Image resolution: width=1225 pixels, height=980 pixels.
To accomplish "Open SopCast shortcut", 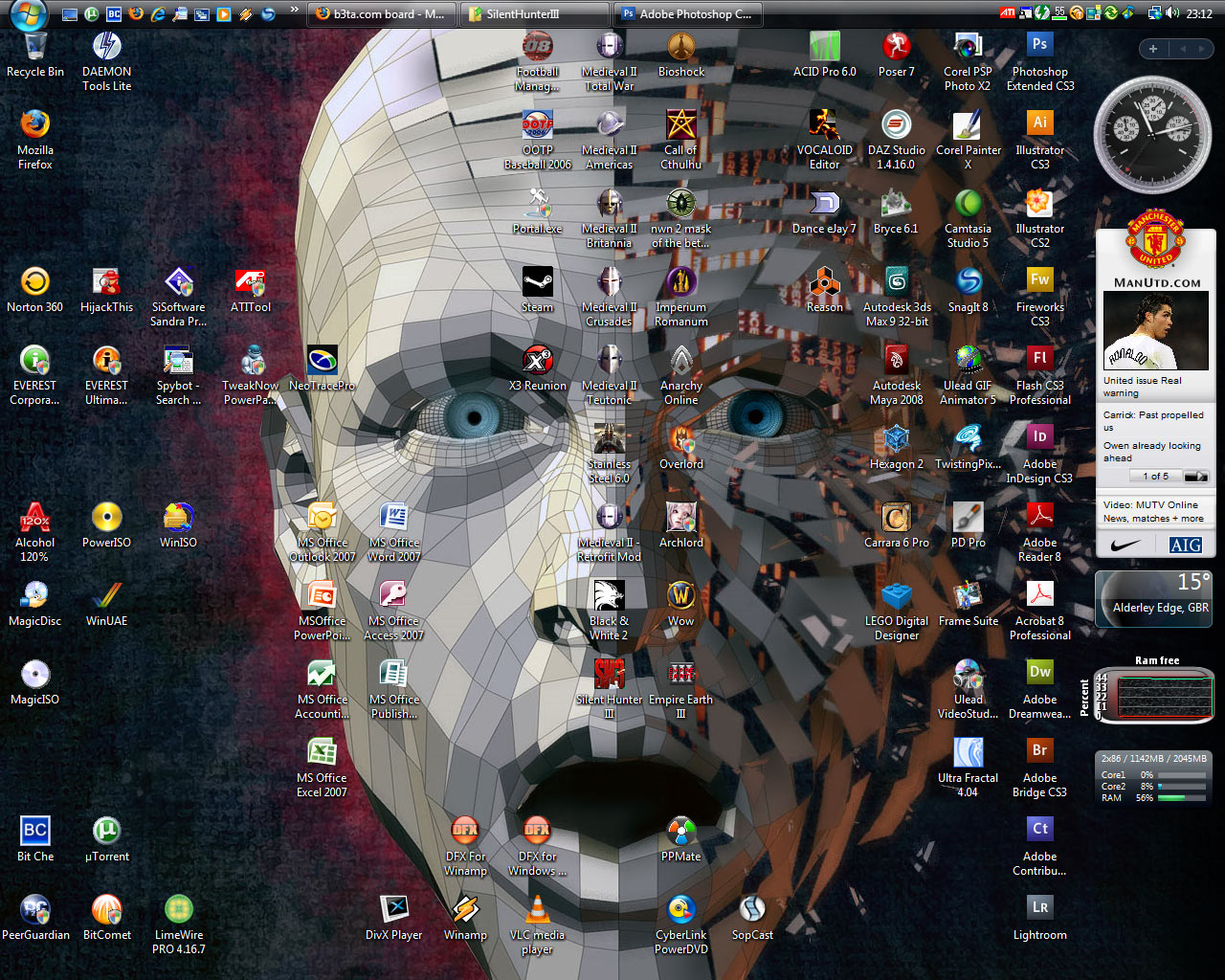I will 753,918.
